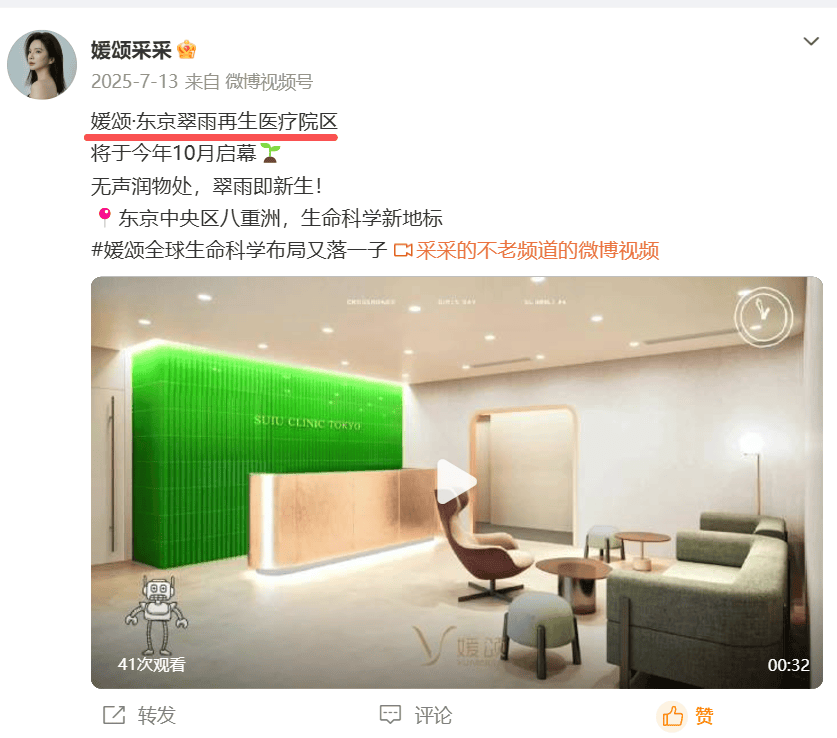Screen dimensions: 837x738
Task: Click the 41次观看 view count
Action: (x=152, y=664)
